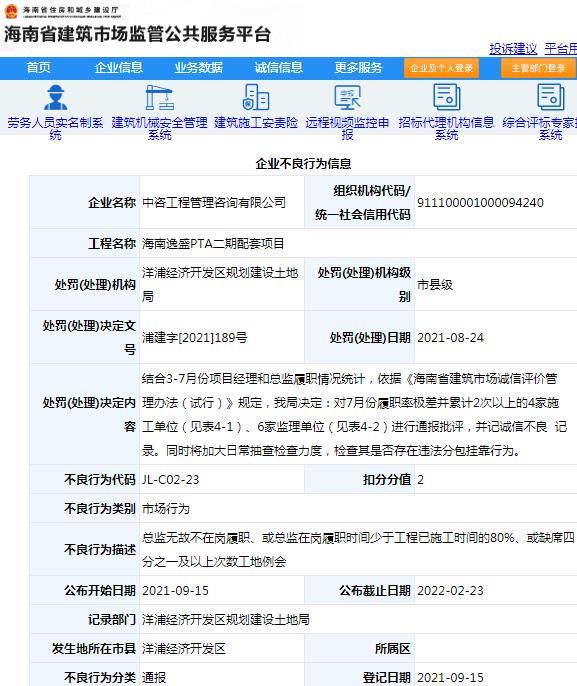This screenshot has height=686, width=577.
Task: Open 诚信信息 menu
Action: coord(279,68)
